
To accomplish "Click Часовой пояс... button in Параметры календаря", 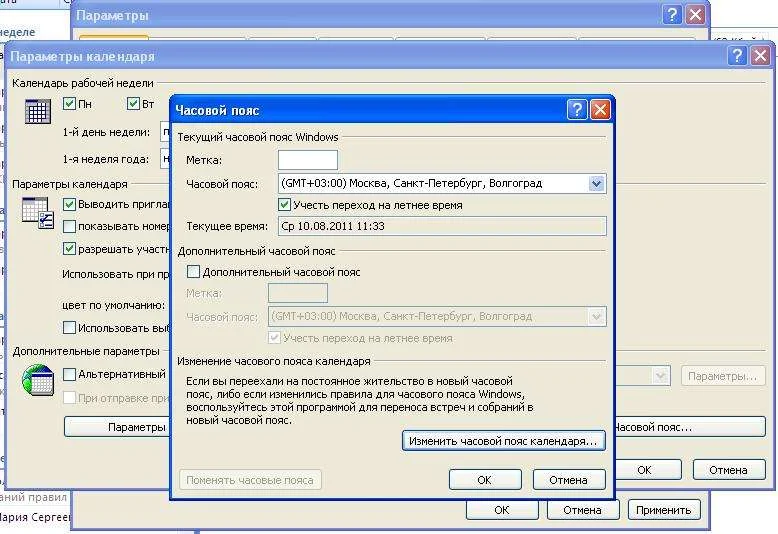I will pyautogui.click(x=690, y=427).
